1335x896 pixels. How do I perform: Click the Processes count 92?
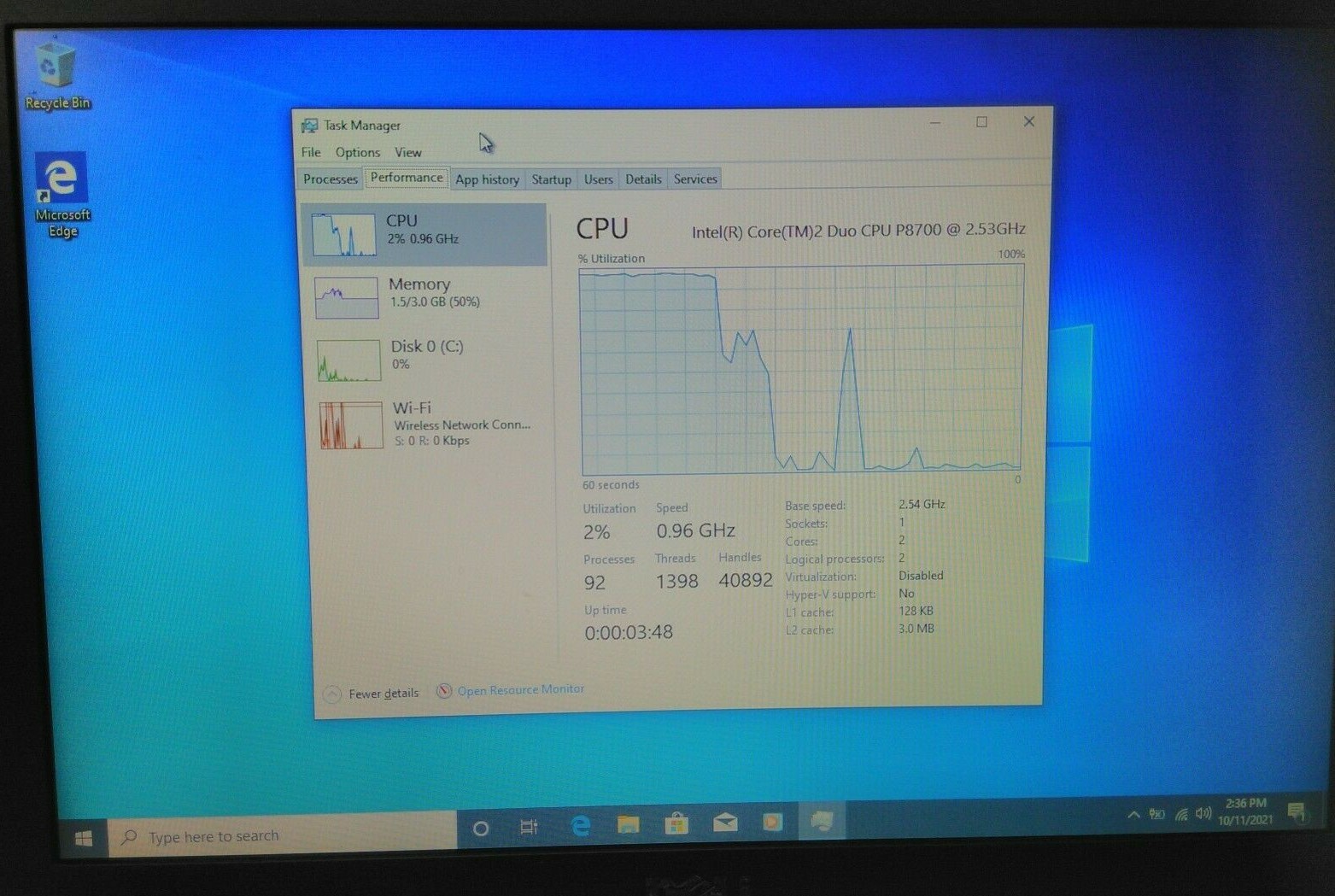point(594,583)
